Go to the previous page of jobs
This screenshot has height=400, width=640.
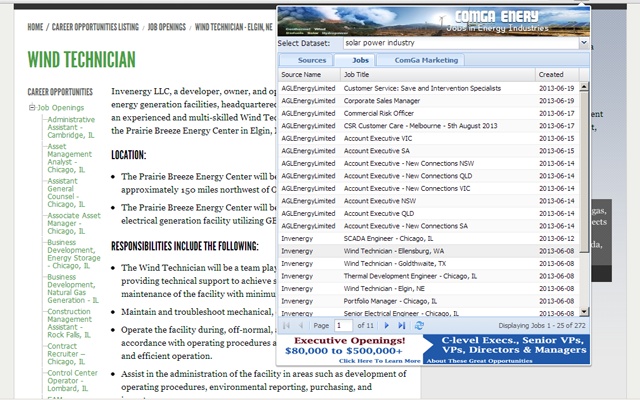(x=301, y=325)
